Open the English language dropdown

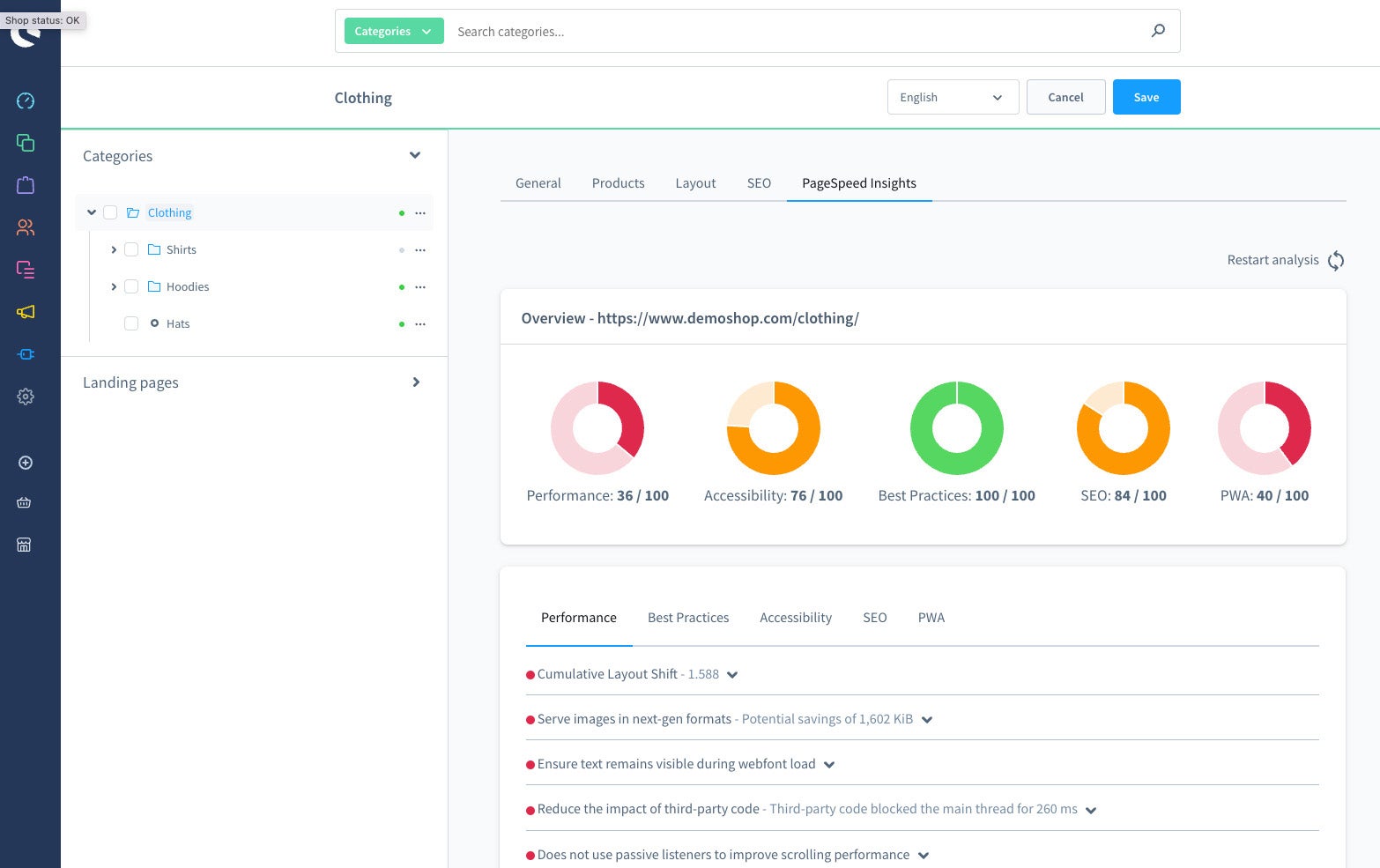coord(953,97)
